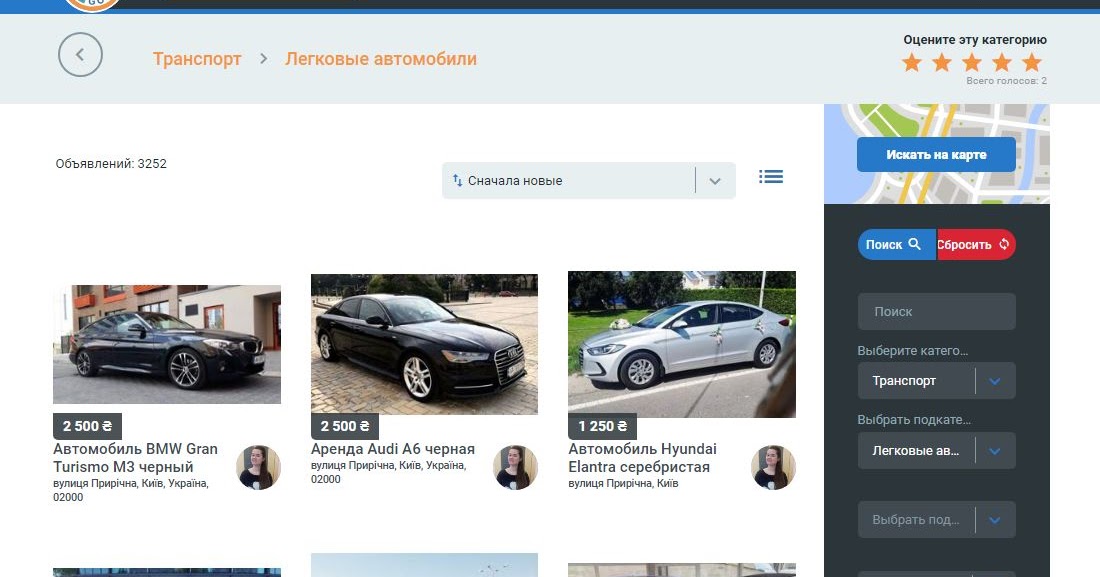The width and height of the screenshot is (1100, 577).
Task: Click the blue 'Поиск' search button
Action: [896, 245]
